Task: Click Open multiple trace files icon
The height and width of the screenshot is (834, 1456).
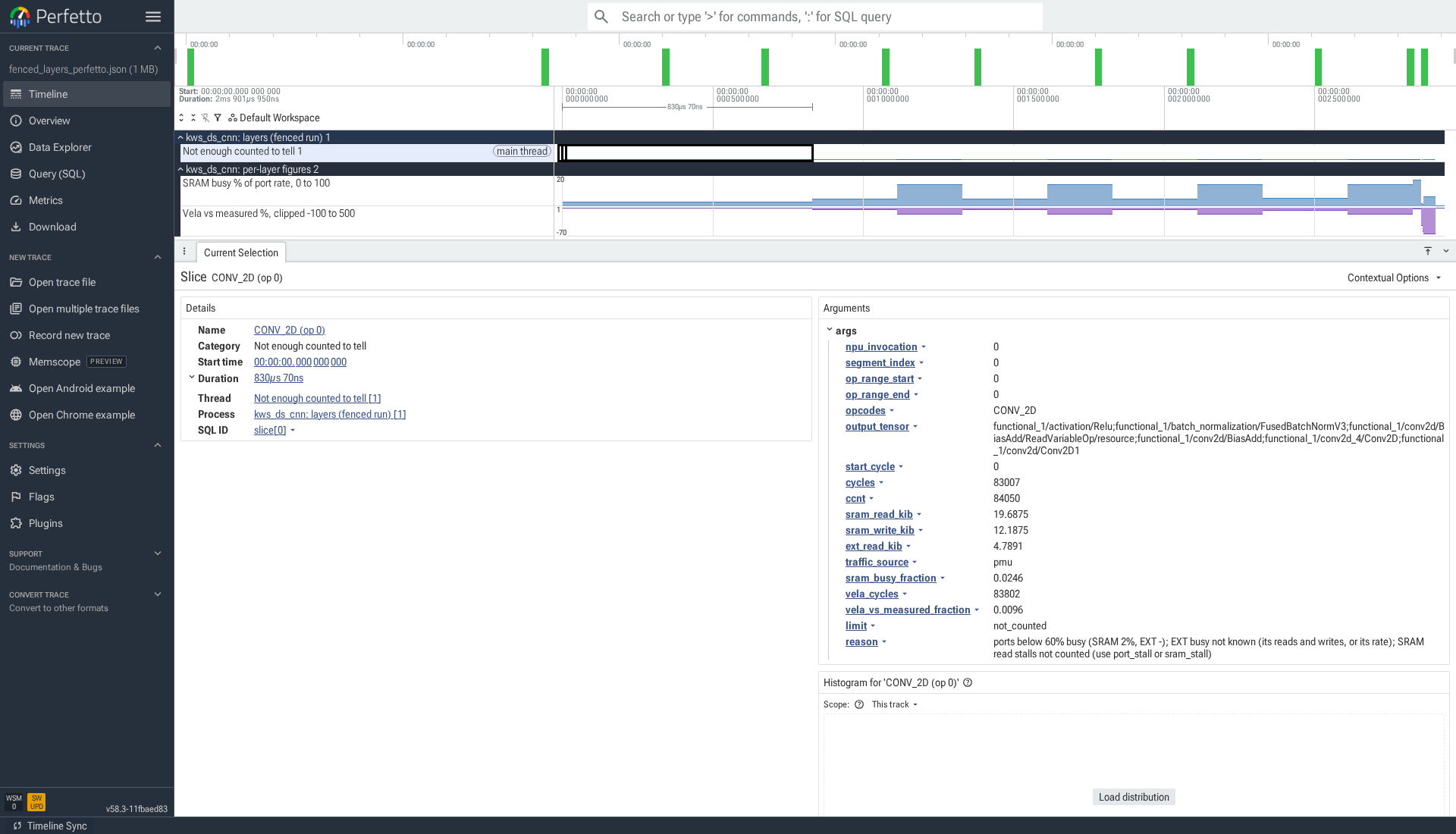Action: [x=16, y=309]
